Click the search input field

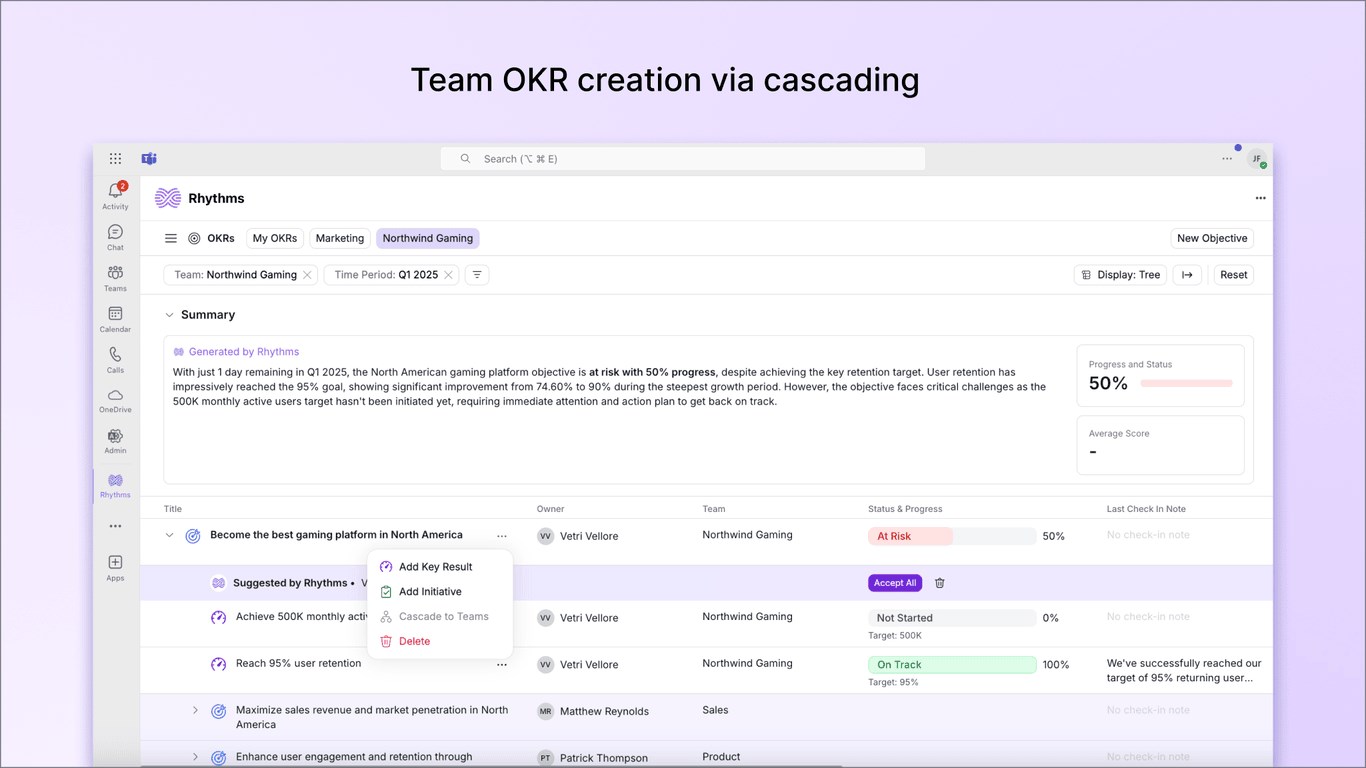(683, 159)
